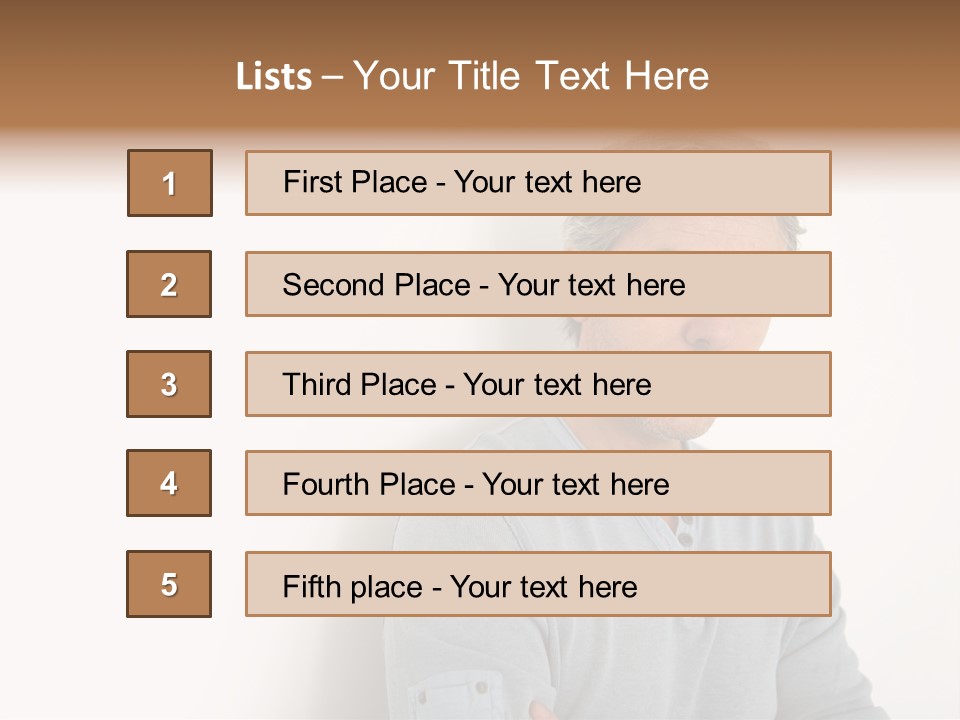Click the 'Fifth place - Your text here' bar
The height and width of the screenshot is (720, 960).
[x=538, y=584]
